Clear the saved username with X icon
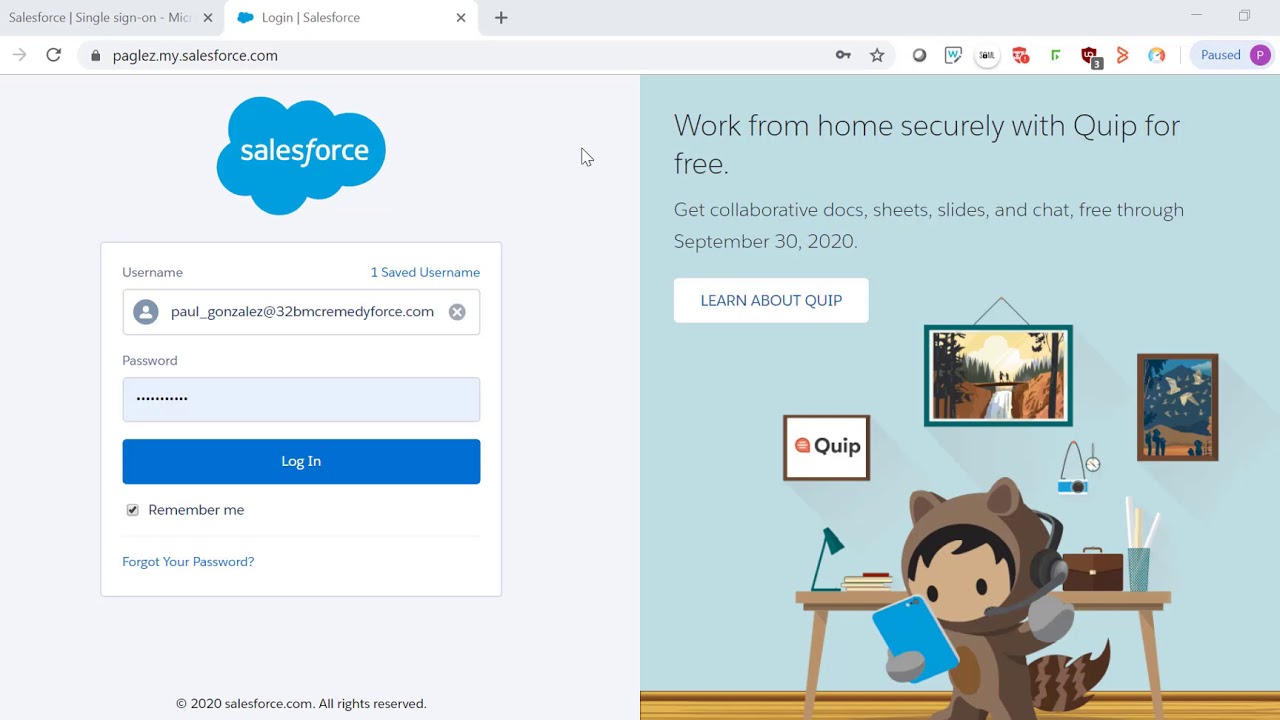Image resolution: width=1280 pixels, height=720 pixels. 457,312
